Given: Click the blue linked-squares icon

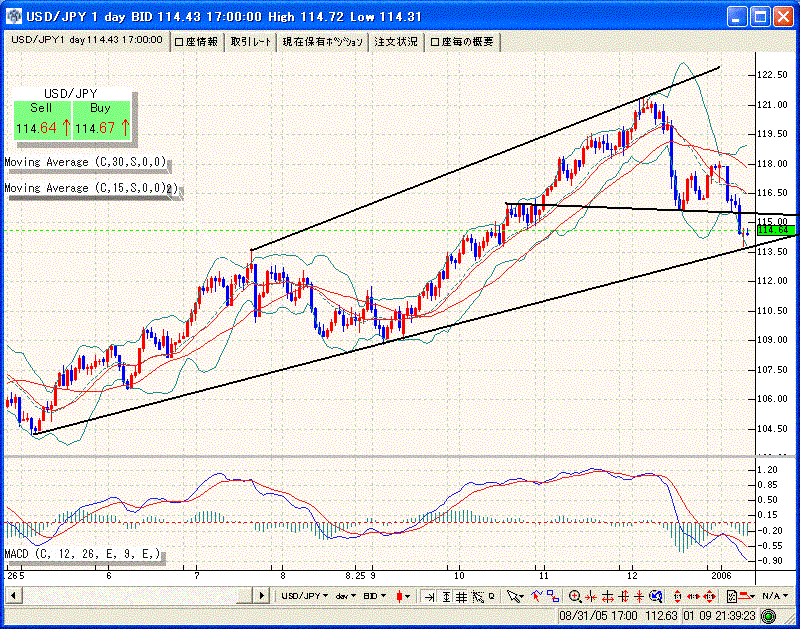Looking at the screenshot, I should coord(553,596).
